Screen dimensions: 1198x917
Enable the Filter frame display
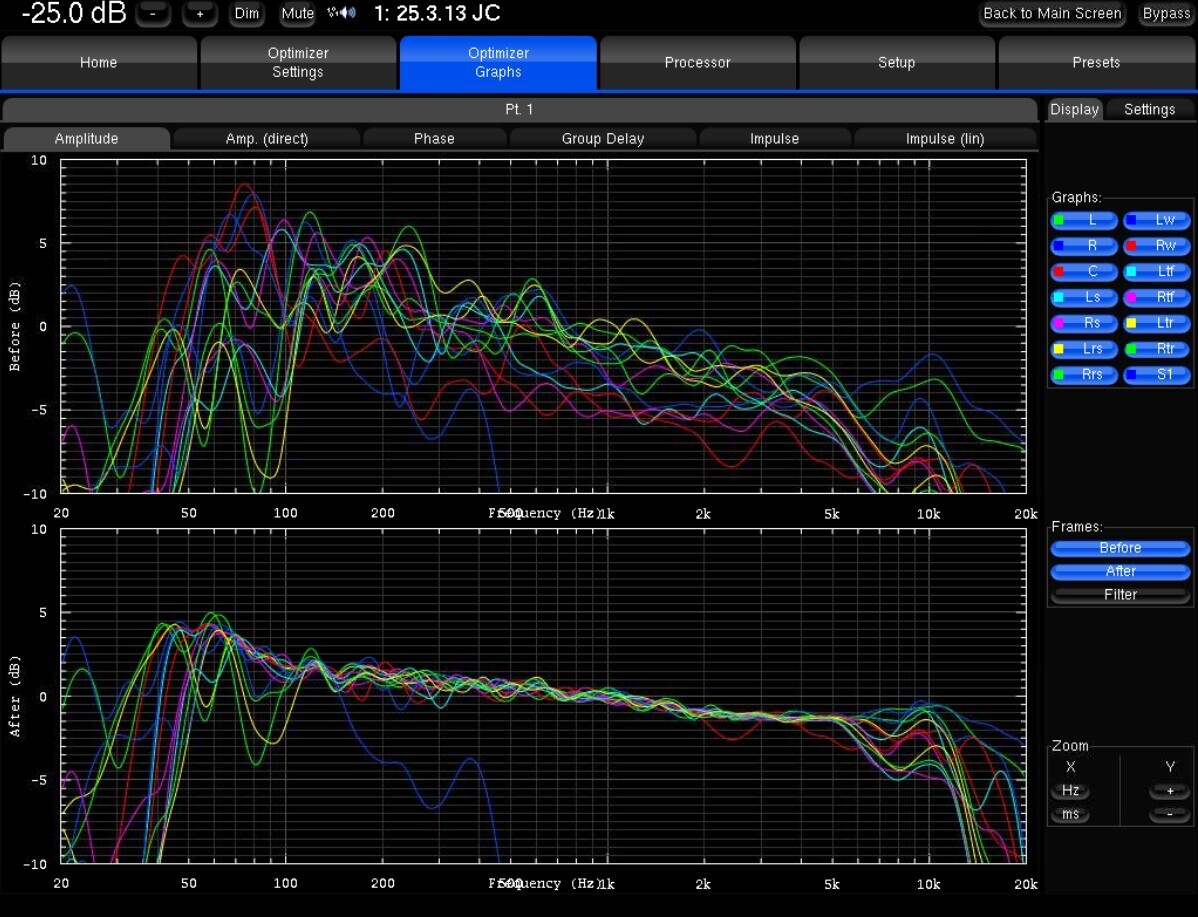[x=1120, y=594]
